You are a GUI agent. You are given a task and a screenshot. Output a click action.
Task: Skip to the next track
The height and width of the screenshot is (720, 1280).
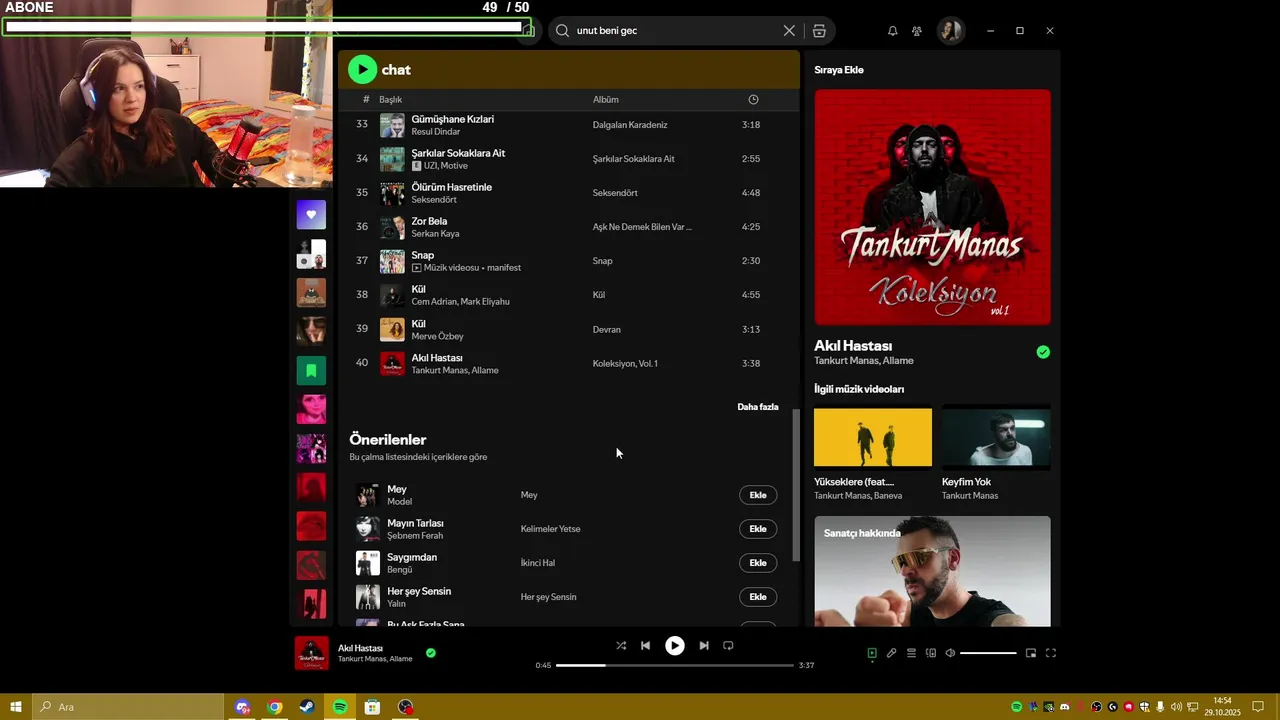pos(704,646)
